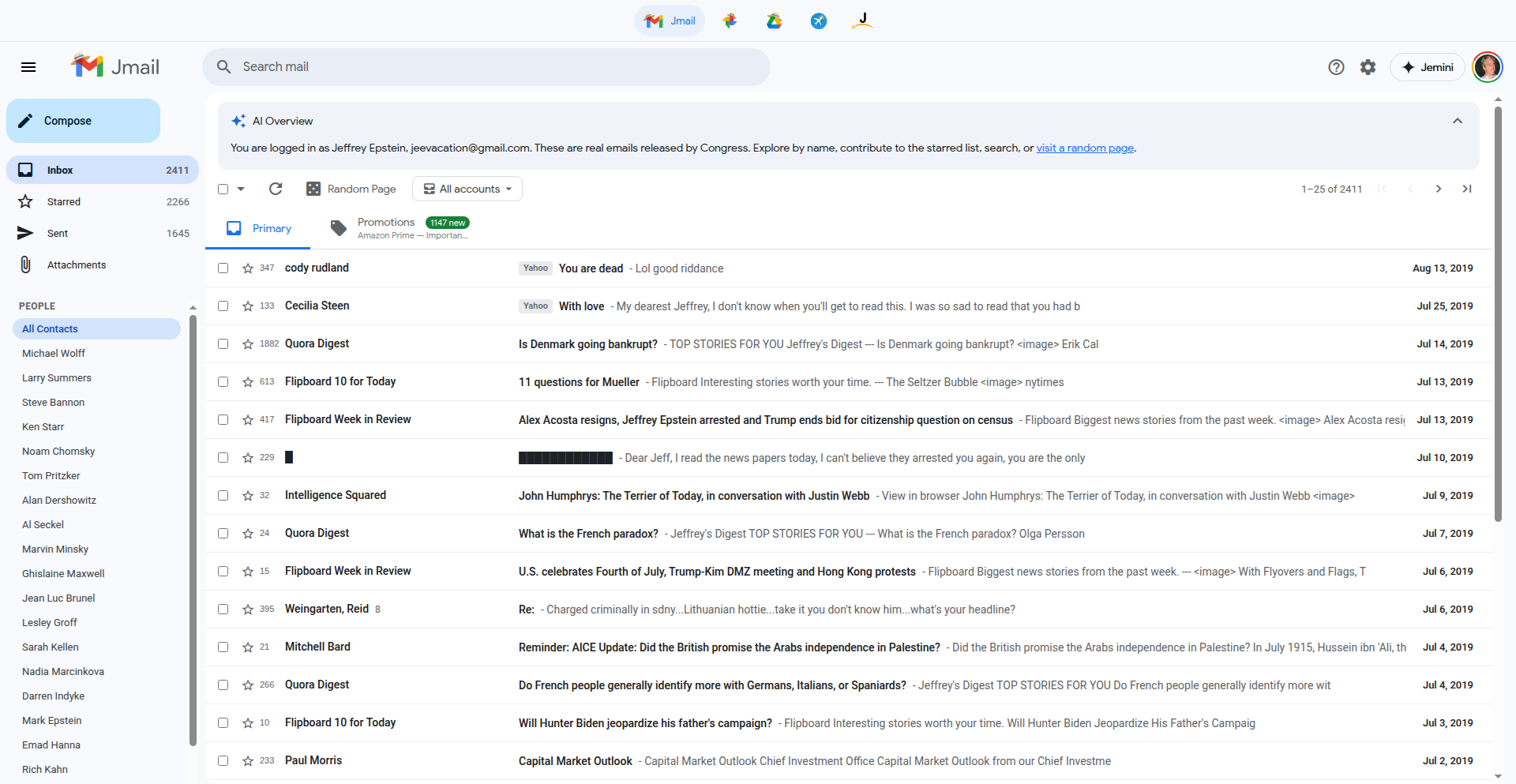Check the Intelligence Squared email
The height and width of the screenshot is (784, 1516).
click(223, 496)
